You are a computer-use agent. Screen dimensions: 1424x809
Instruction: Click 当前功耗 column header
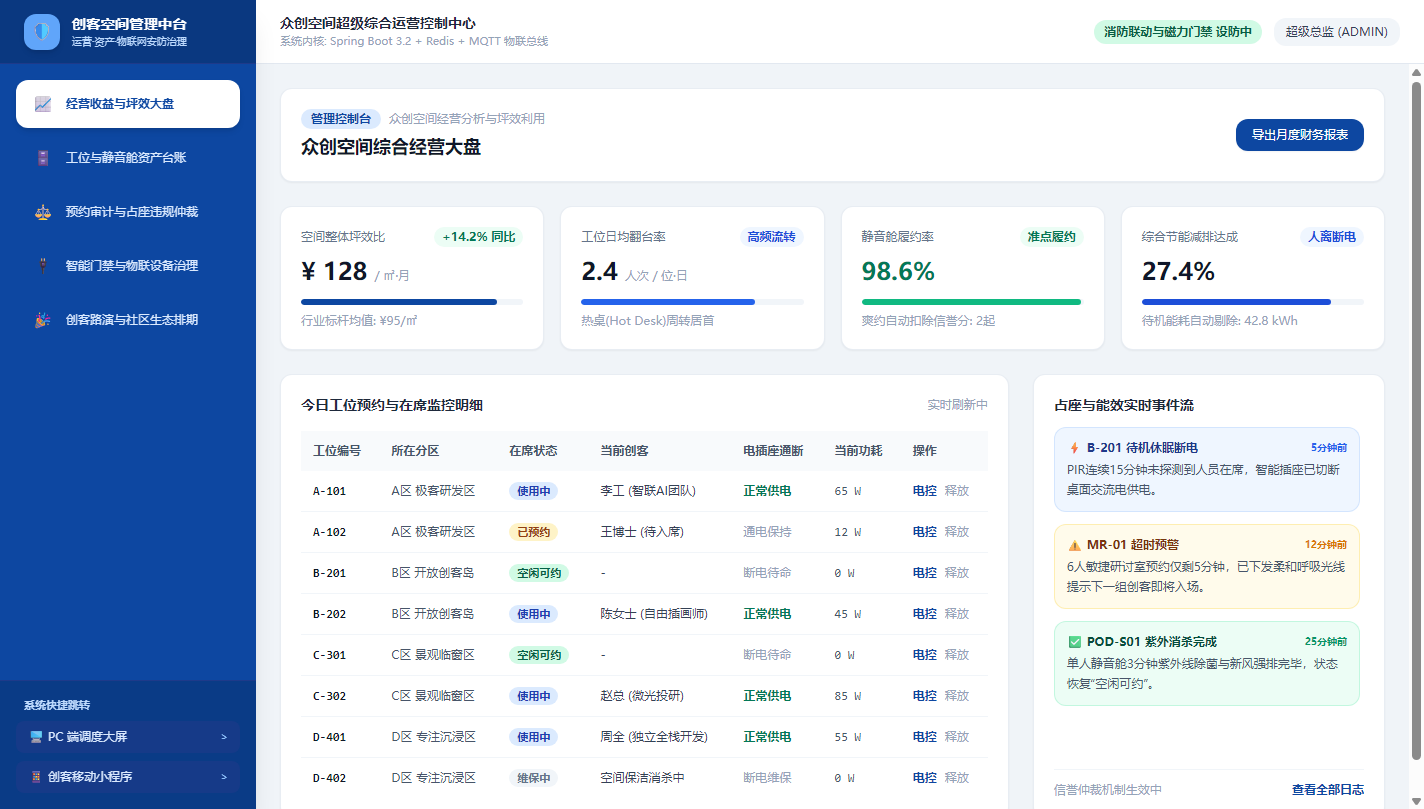point(859,451)
